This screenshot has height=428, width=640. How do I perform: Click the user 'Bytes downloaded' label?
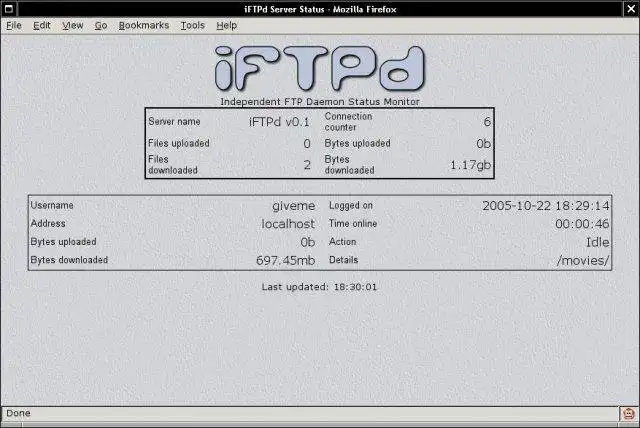(x=69, y=260)
